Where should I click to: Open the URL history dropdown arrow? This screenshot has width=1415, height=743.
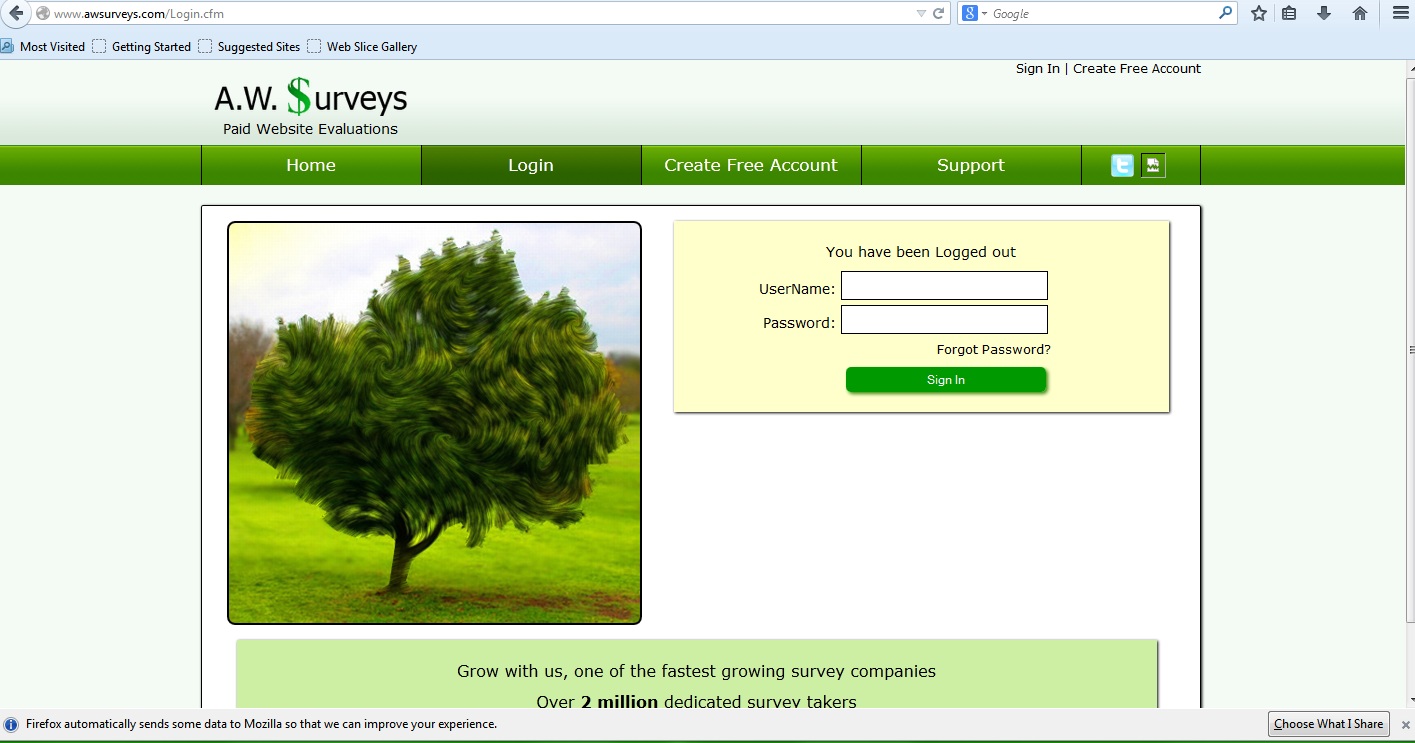coord(921,14)
